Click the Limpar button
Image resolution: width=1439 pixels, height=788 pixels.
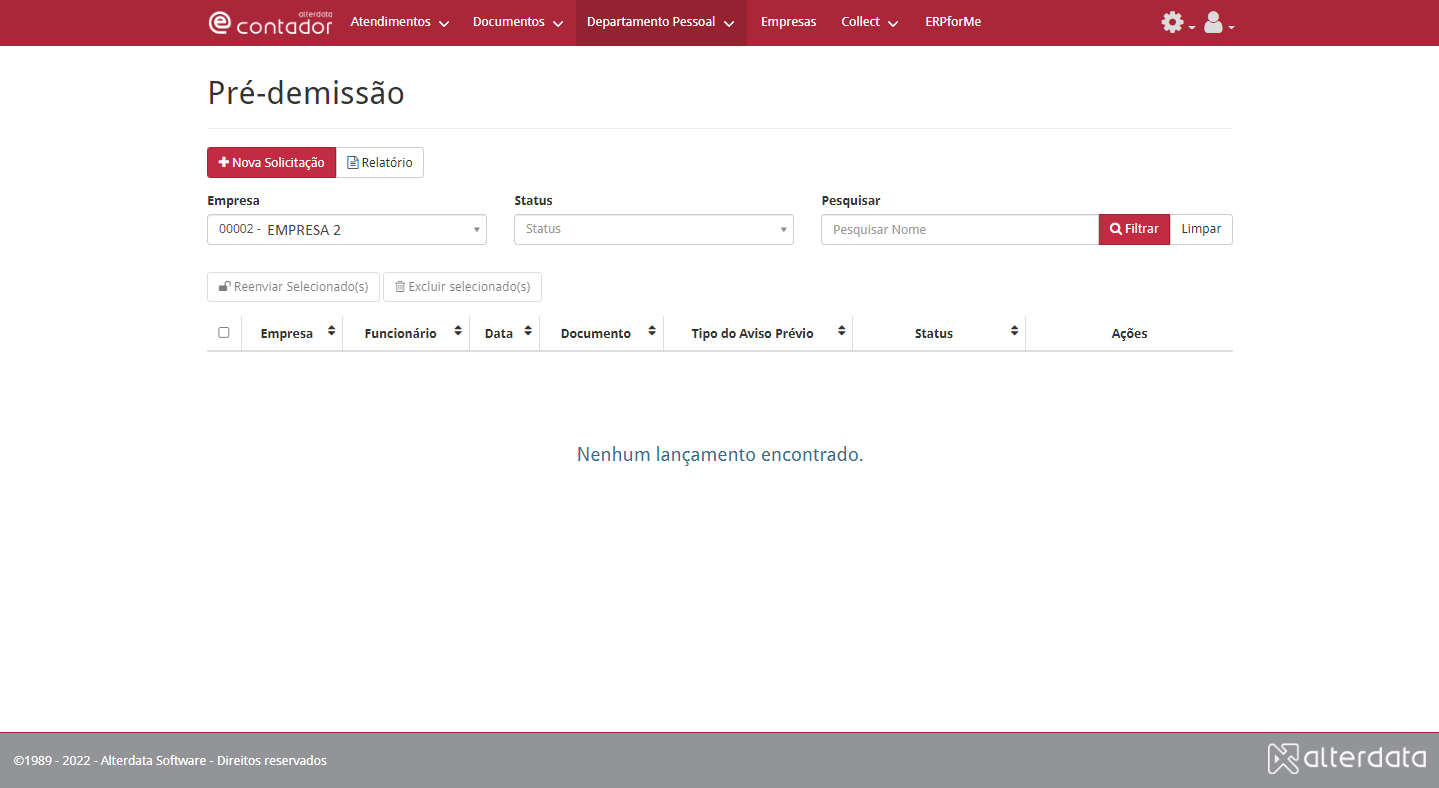(x=1200, y=229)
